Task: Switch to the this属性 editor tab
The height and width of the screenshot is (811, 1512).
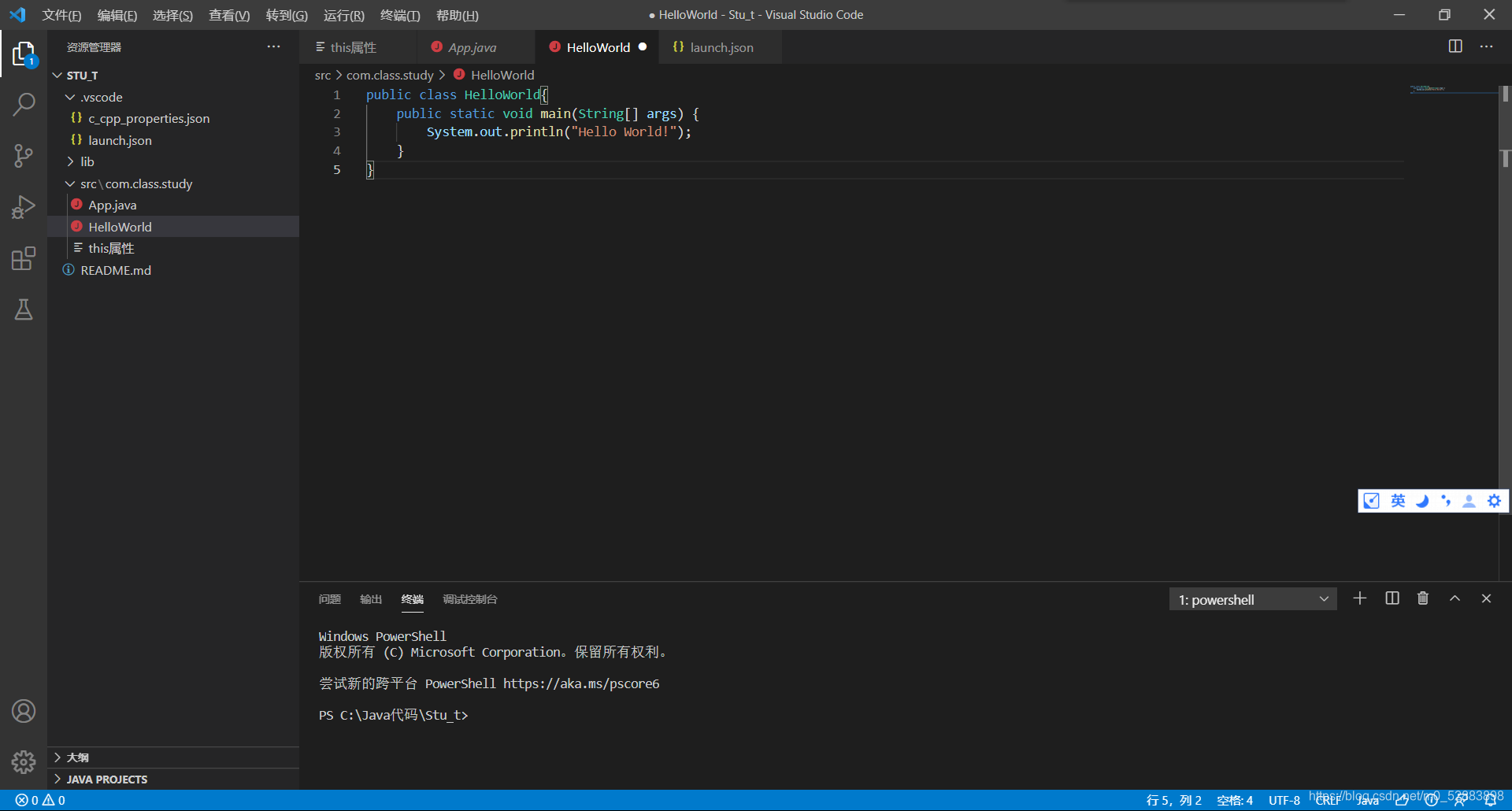Action: point(358,47)
